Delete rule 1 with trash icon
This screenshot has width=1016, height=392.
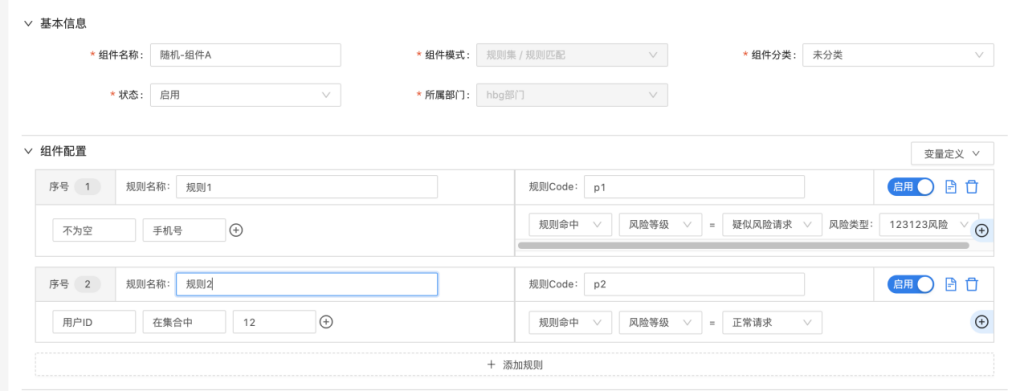pyautogui.click(x=972, y=187)
